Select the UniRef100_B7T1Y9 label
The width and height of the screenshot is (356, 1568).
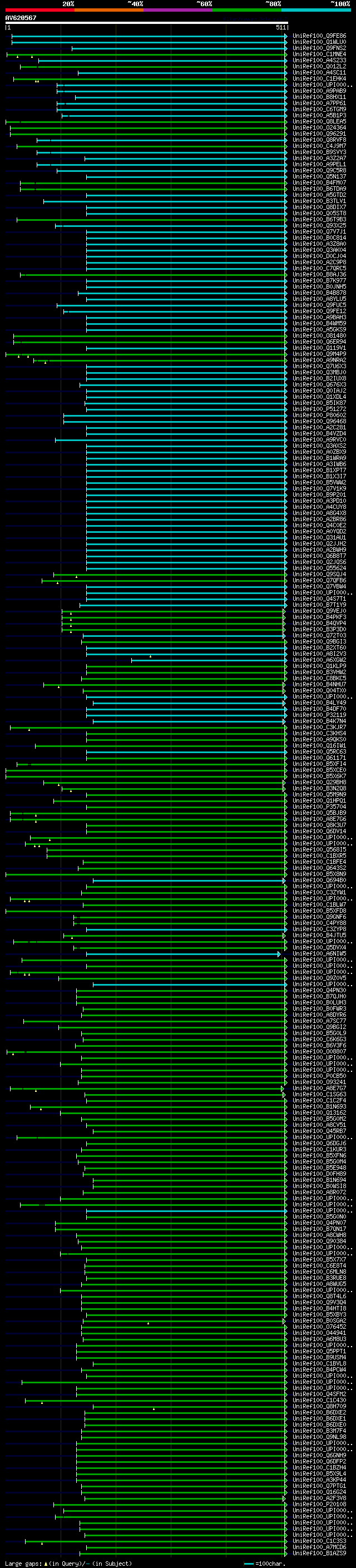pos(319,605)
